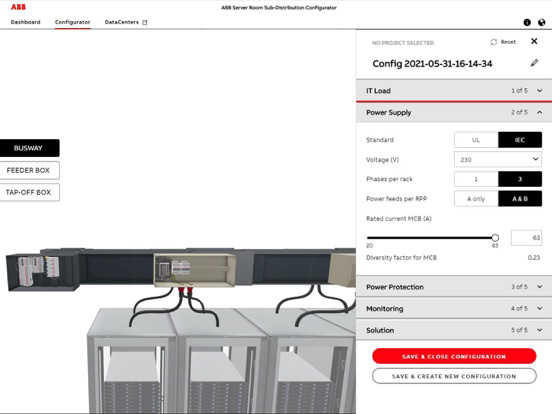This screenshot has height=414, width=552.
Task: Expand the Solution section
Action: 454,330
